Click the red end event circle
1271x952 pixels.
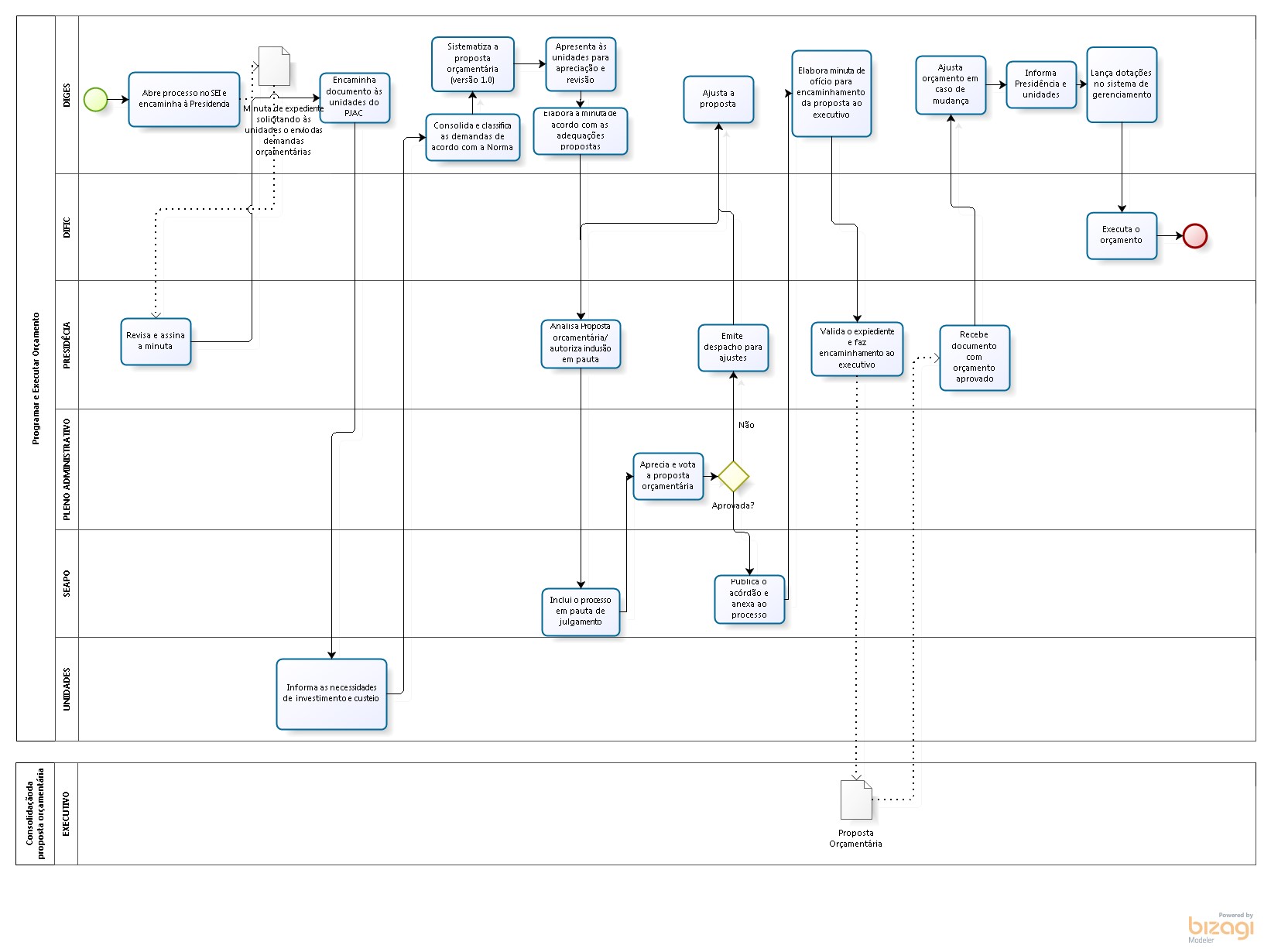coord(1194,236)
